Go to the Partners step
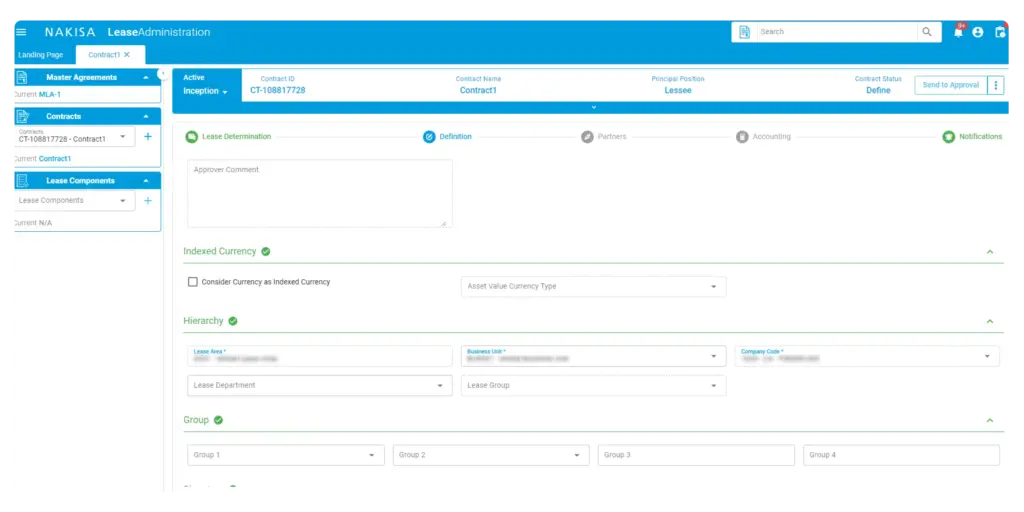Image resolution: width=1024 pixels, height=512 pixels. click(605, 137)
